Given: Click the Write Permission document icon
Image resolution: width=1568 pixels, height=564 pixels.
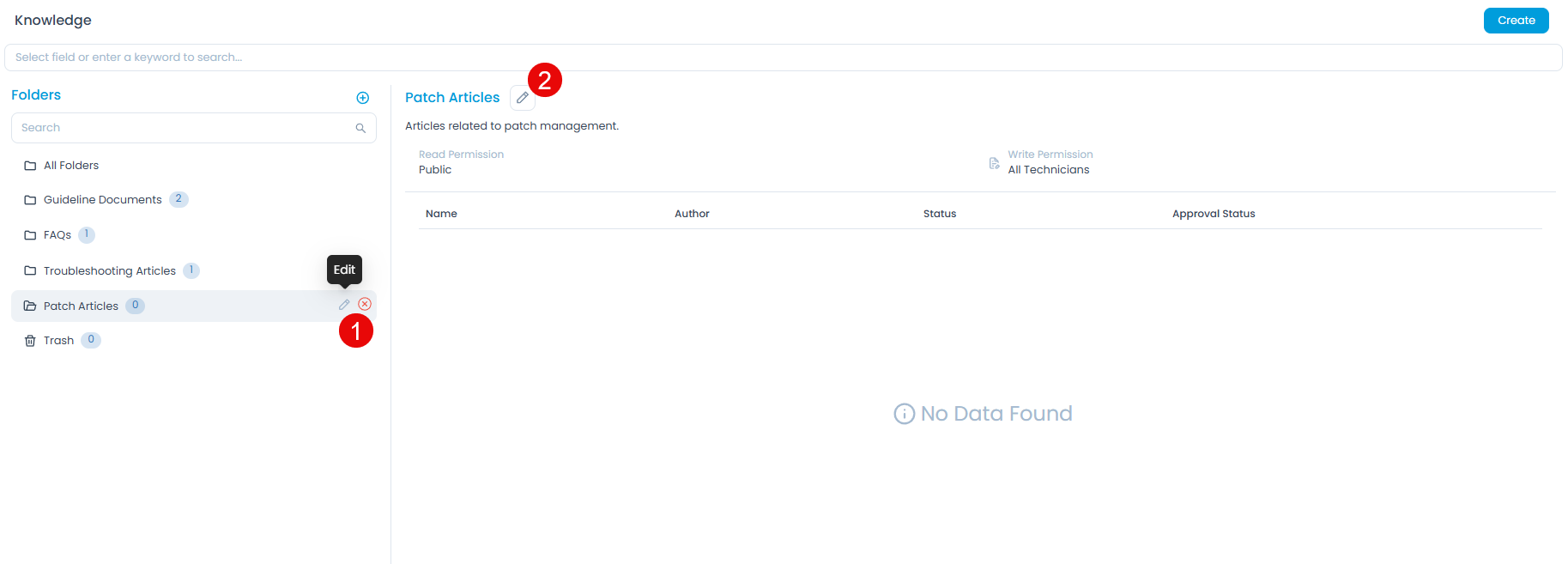Looking at the screenshot, I should (x=994, y=163).
